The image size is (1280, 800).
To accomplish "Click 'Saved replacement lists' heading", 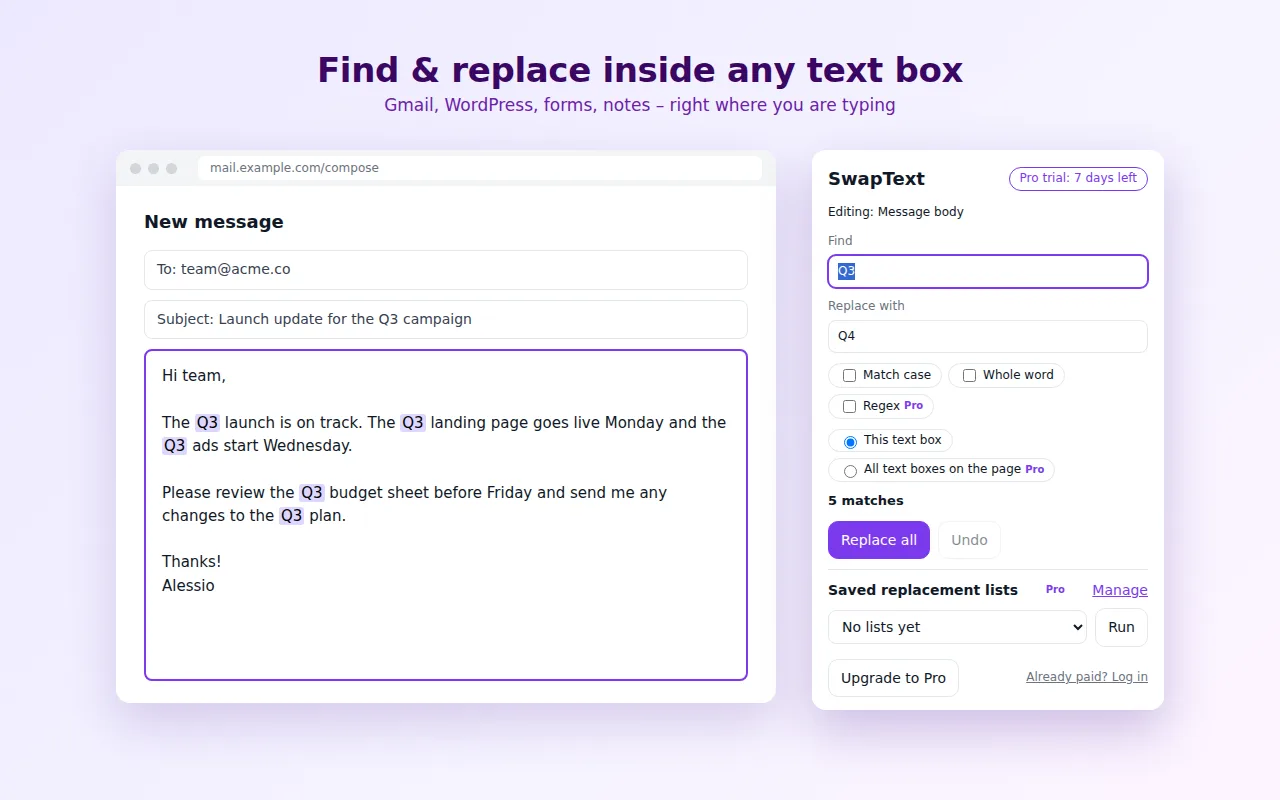I will click(x=923, y=590).
